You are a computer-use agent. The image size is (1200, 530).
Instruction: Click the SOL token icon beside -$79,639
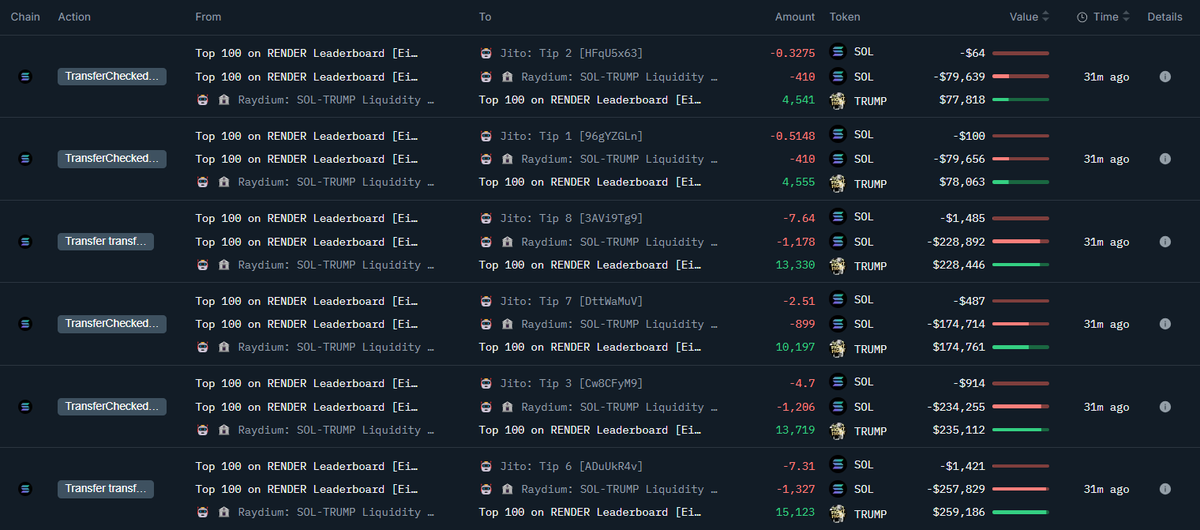838,76
